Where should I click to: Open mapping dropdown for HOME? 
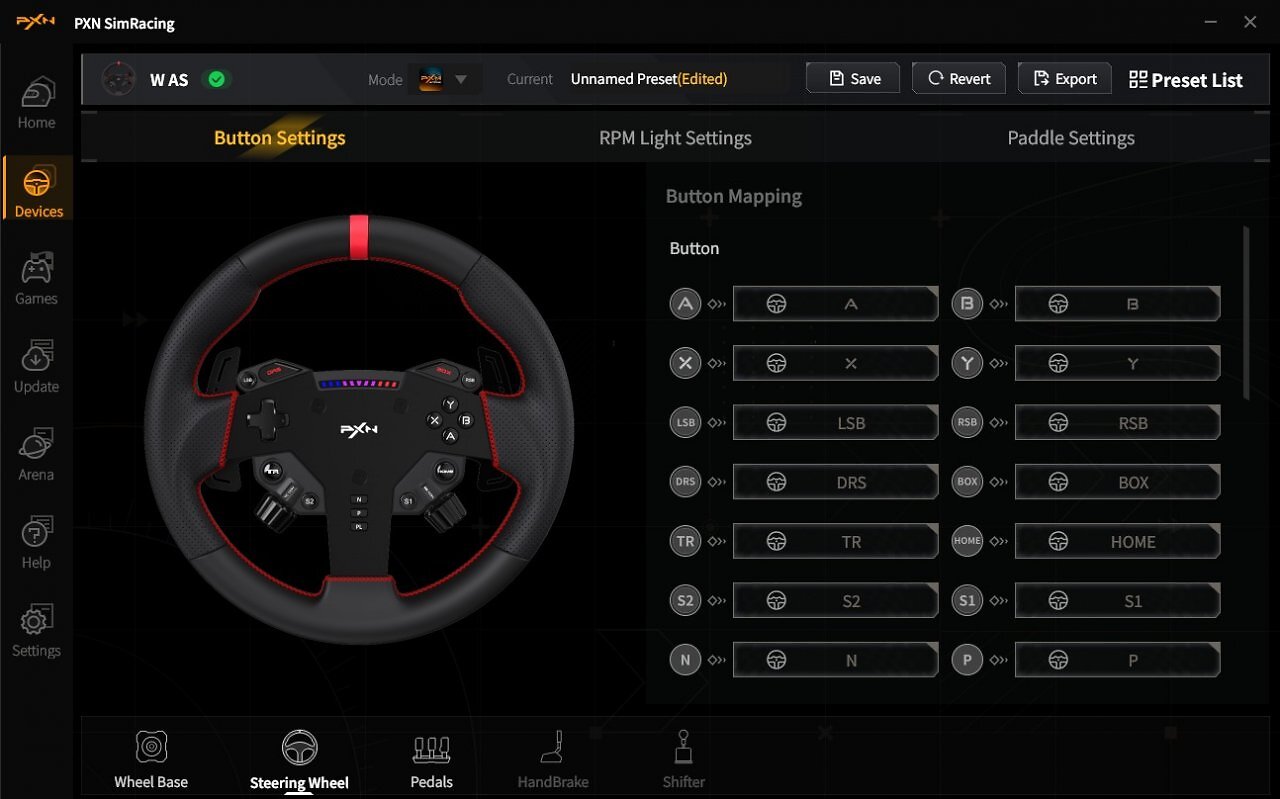pos(1117,541)
